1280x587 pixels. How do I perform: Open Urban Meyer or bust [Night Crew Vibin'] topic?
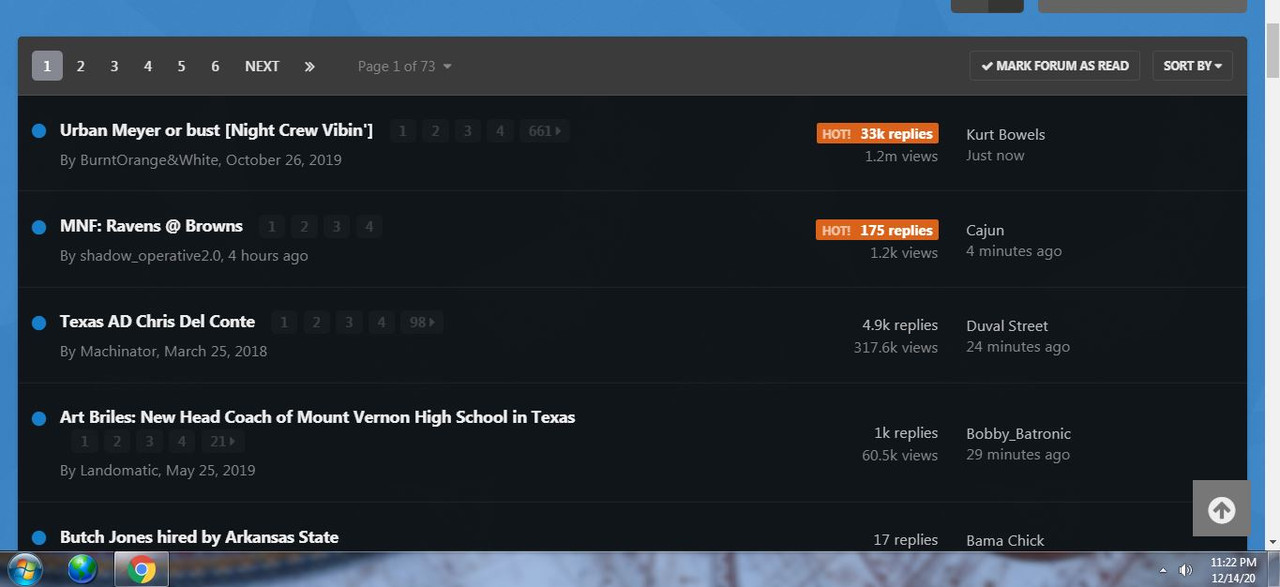216,130
